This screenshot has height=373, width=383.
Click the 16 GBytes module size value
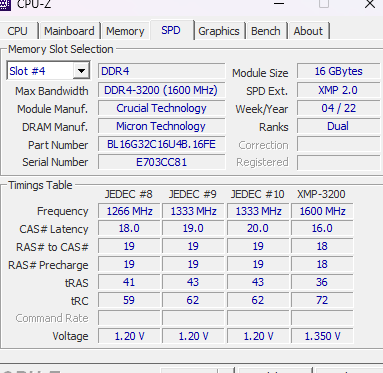(x=338, y=71)
